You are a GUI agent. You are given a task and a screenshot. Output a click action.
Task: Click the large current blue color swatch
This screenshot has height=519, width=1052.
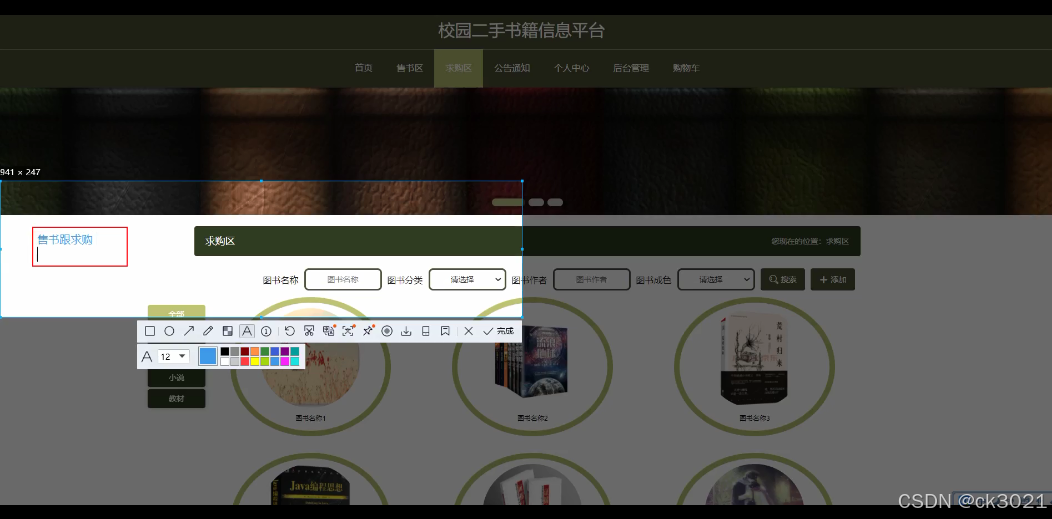[208, 356]
